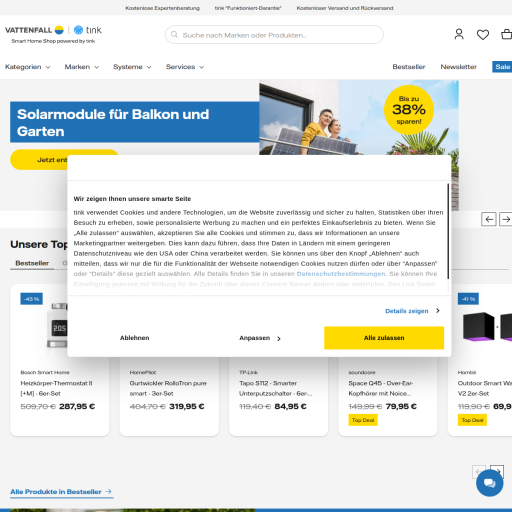Click the Bosch Smart Home brand label

[x=45, y=372]
